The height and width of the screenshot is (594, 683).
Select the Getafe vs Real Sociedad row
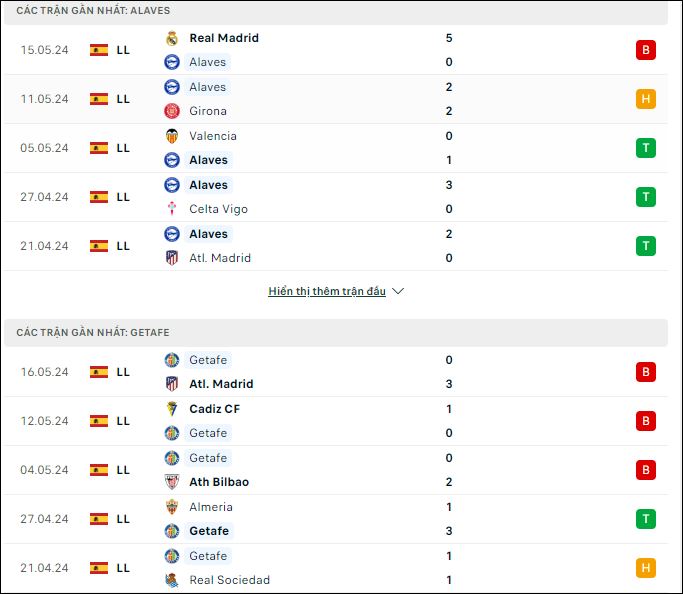point(335,568)
